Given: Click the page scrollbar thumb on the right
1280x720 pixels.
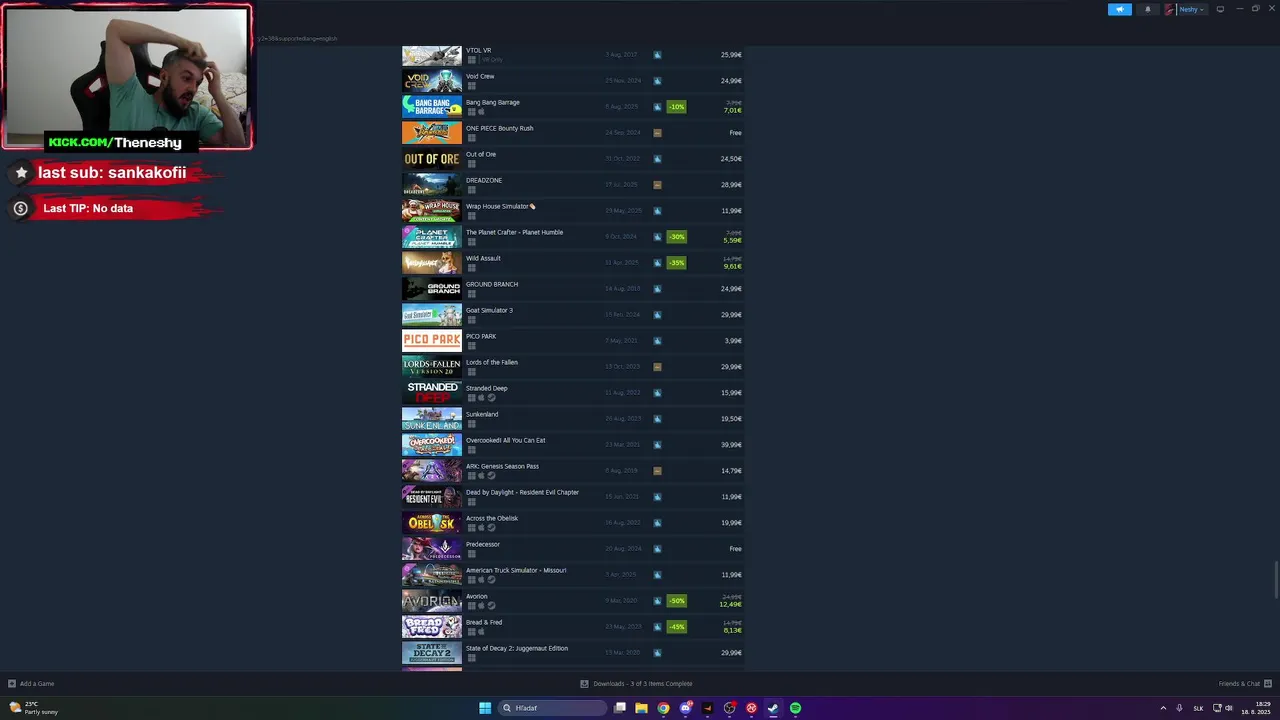Looking at the screenshot, I should (1276, 580).
